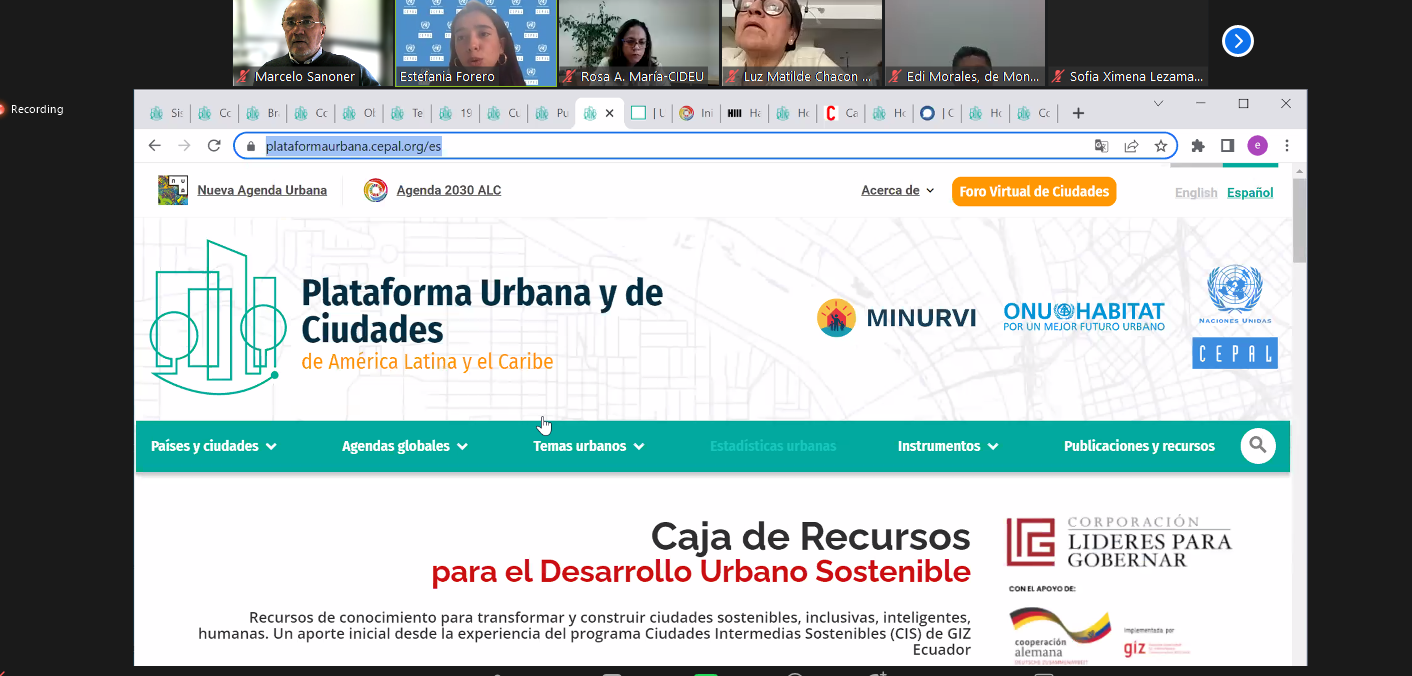Click the purple profile avatar in Chrome
Viewport: 1412px width, 676px height.
pos(1257,146)
